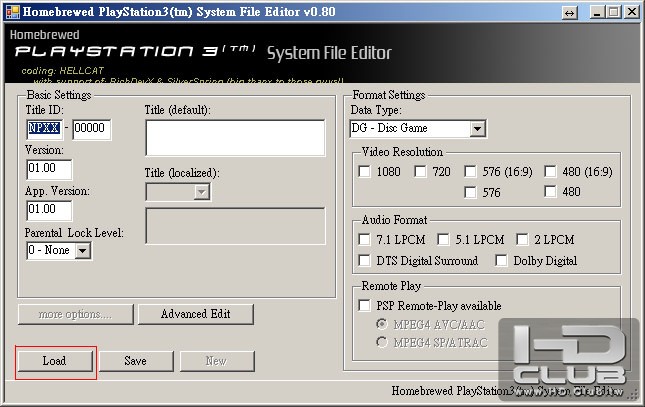Click the application icon in title bar
The width and height of the screenshot is (645, 407).
[12, 12]
